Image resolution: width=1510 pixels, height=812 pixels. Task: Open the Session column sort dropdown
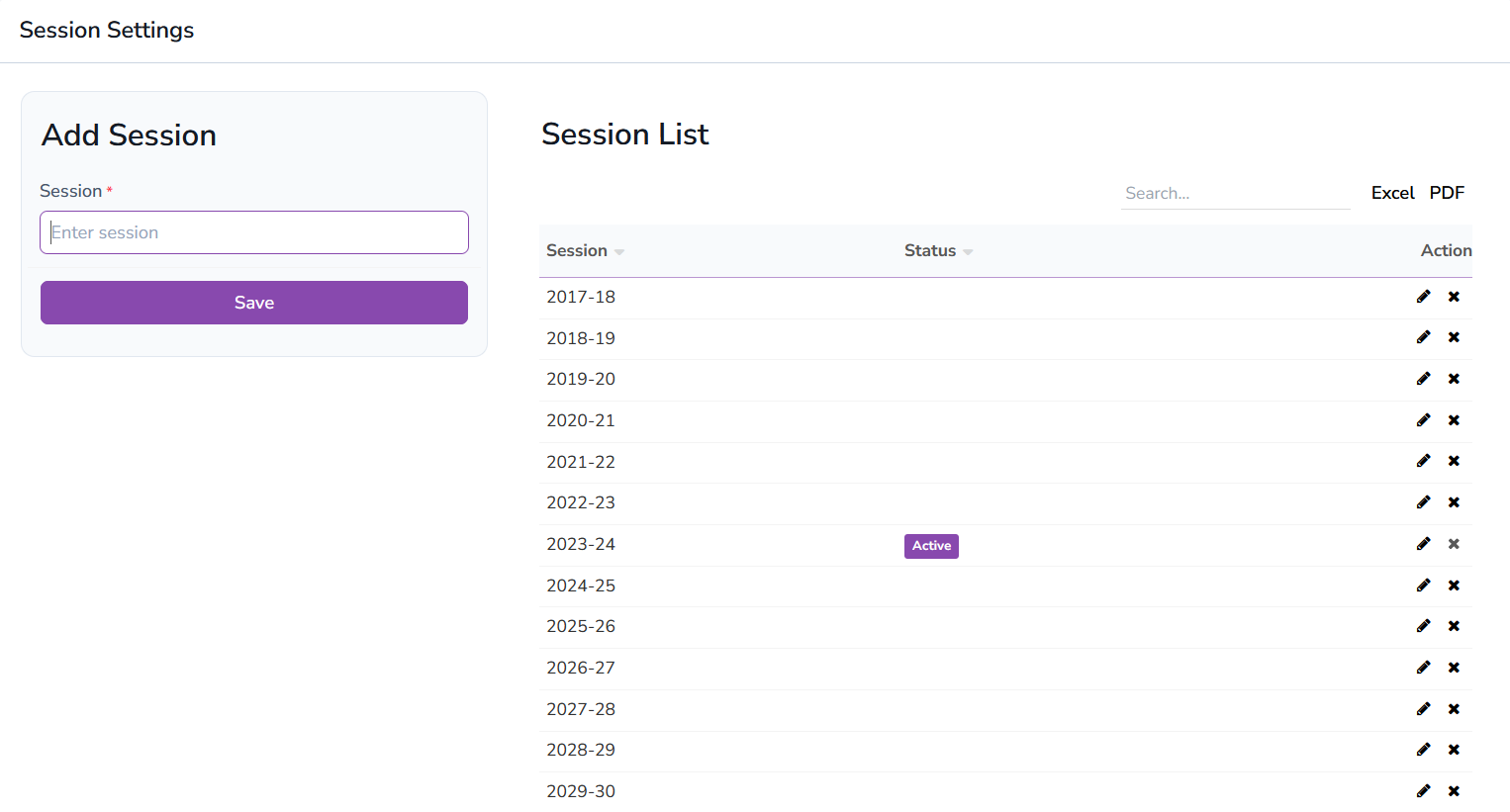[619, 251]
